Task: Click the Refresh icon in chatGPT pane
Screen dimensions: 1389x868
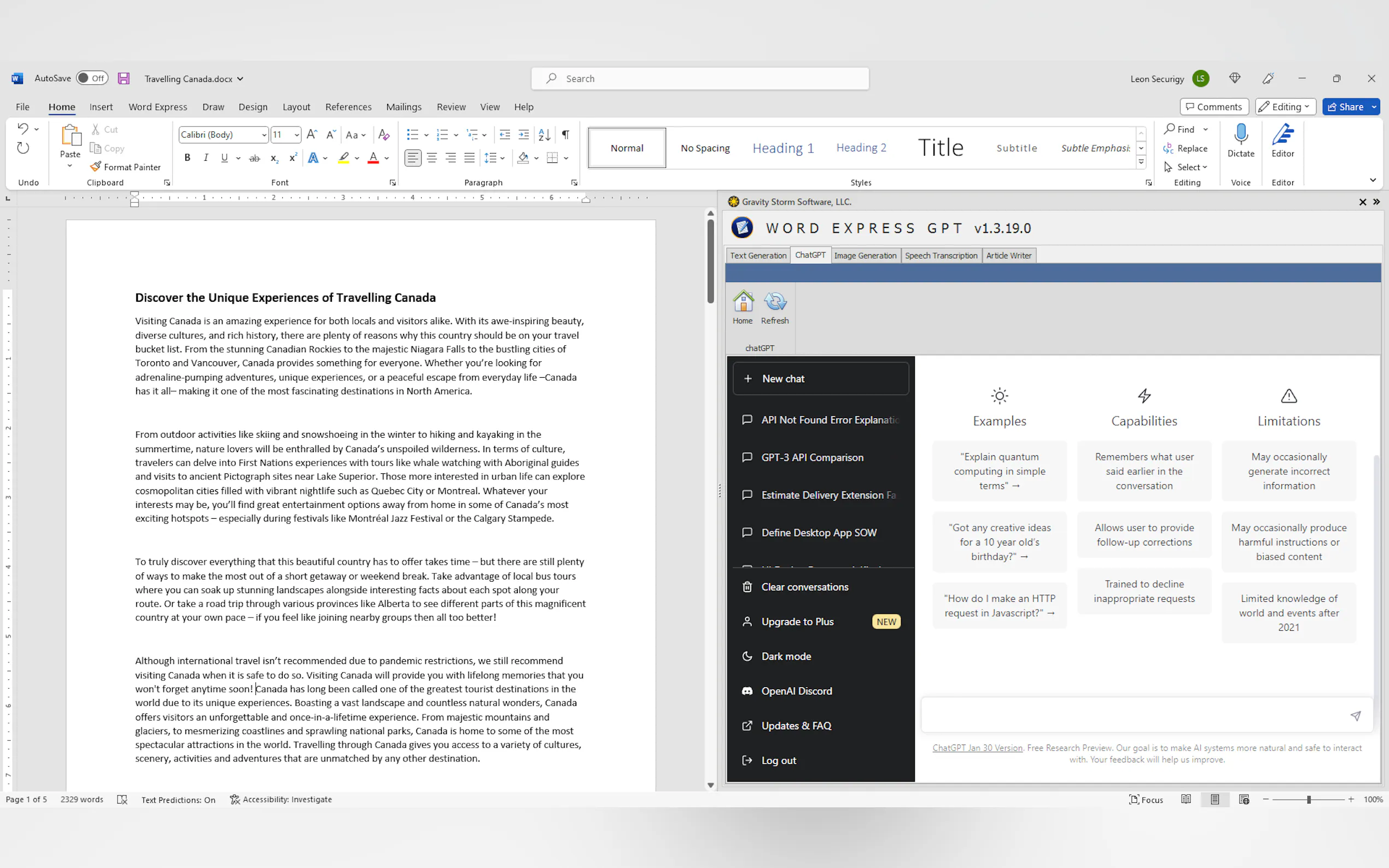Action: 774,302
